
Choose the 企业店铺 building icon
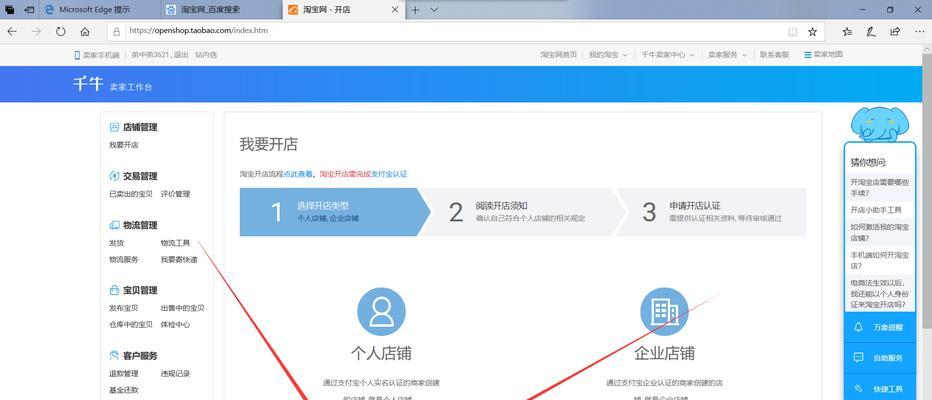pos(664,312)
